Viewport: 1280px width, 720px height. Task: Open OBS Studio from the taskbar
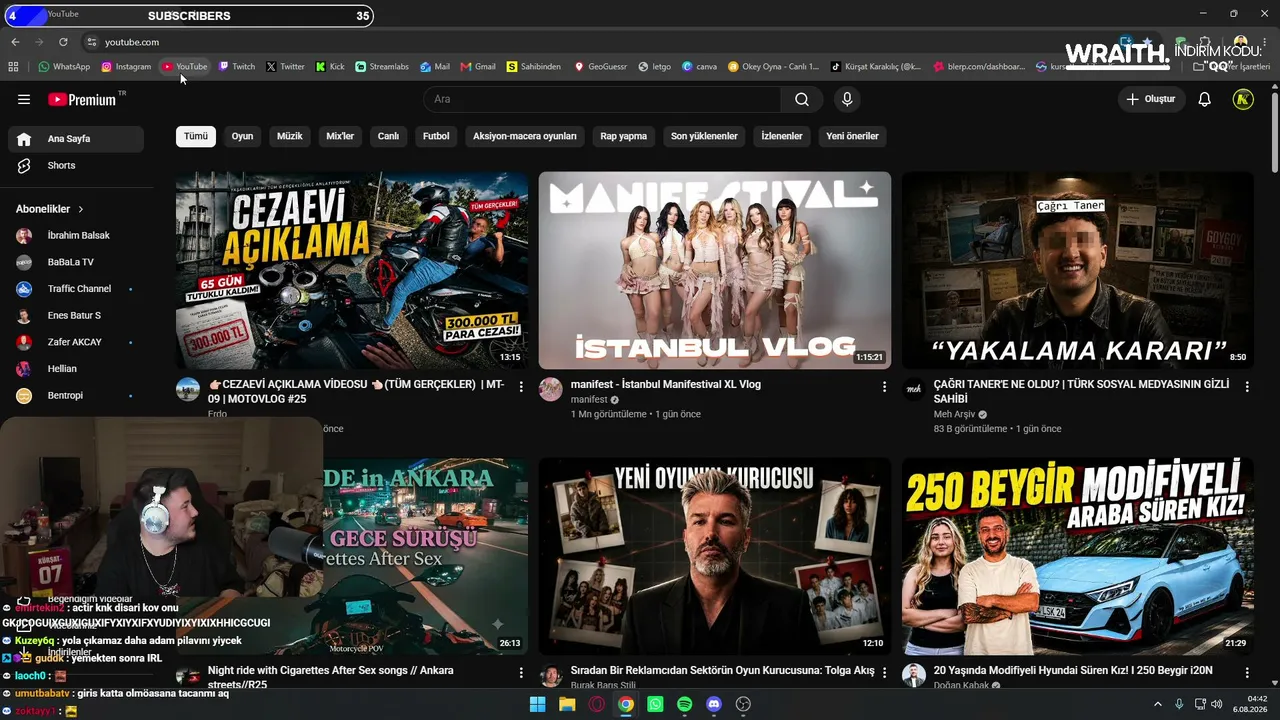(743, 704)
